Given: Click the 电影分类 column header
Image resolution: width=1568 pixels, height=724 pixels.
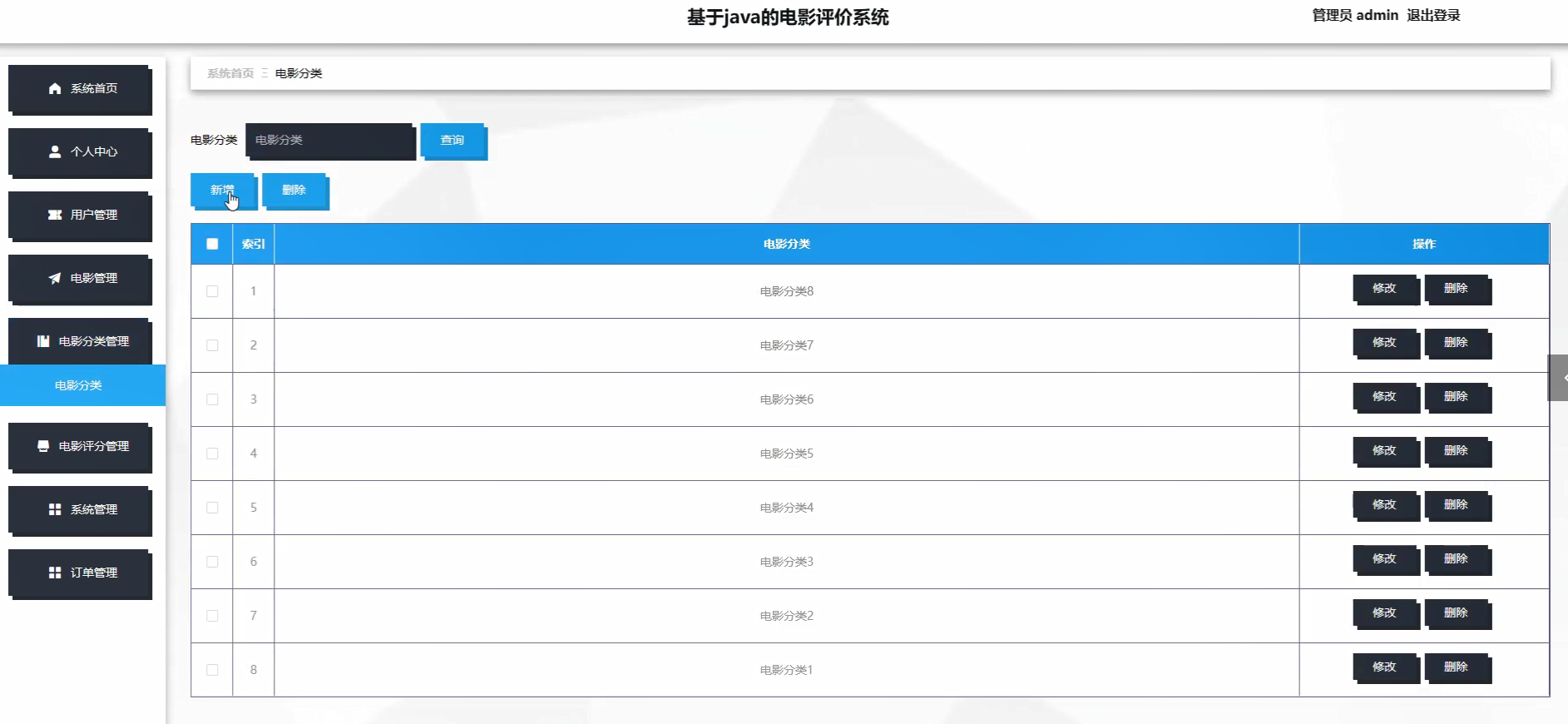Looking at the screenshot, I should [x=787, y=244].
